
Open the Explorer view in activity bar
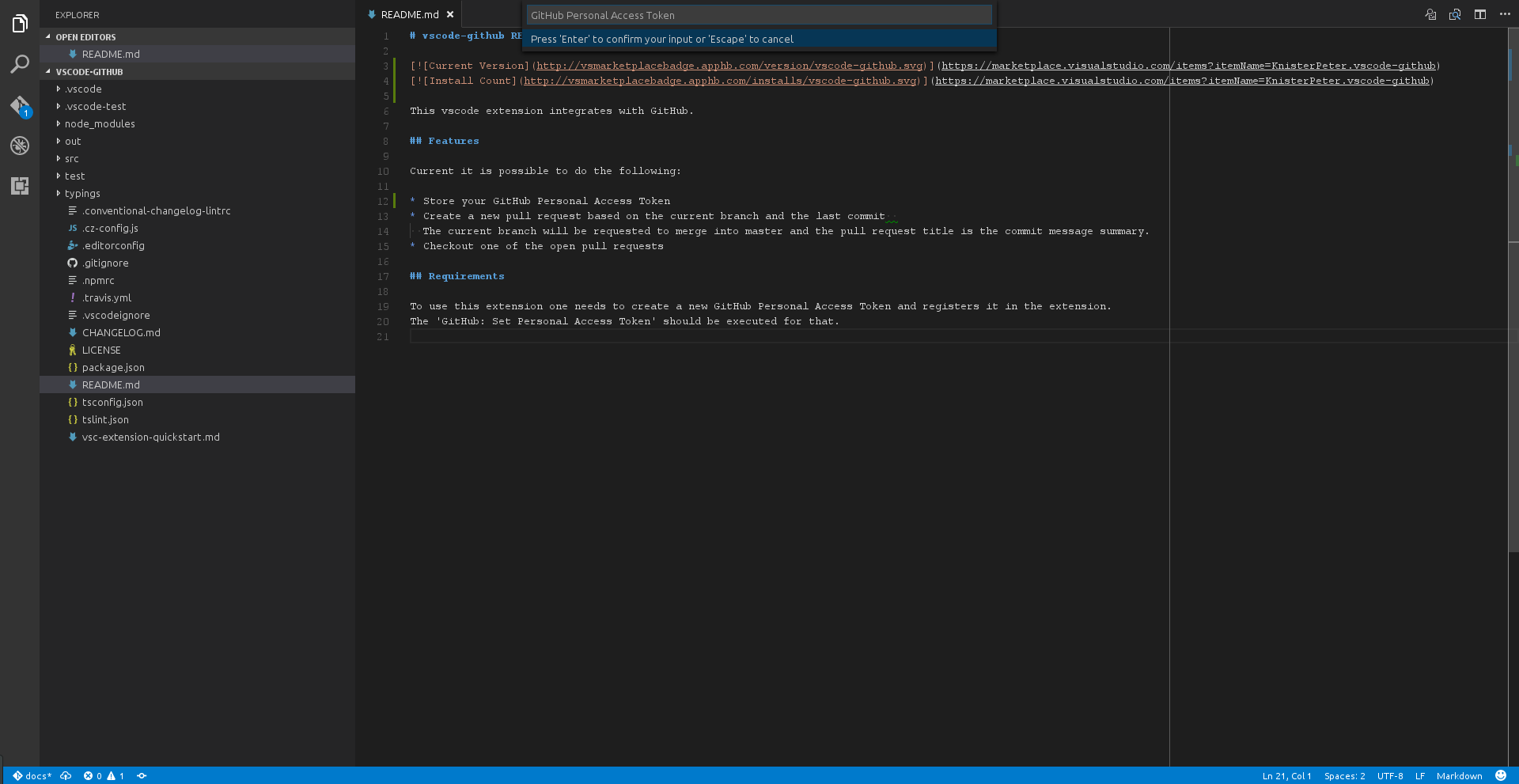20,24
